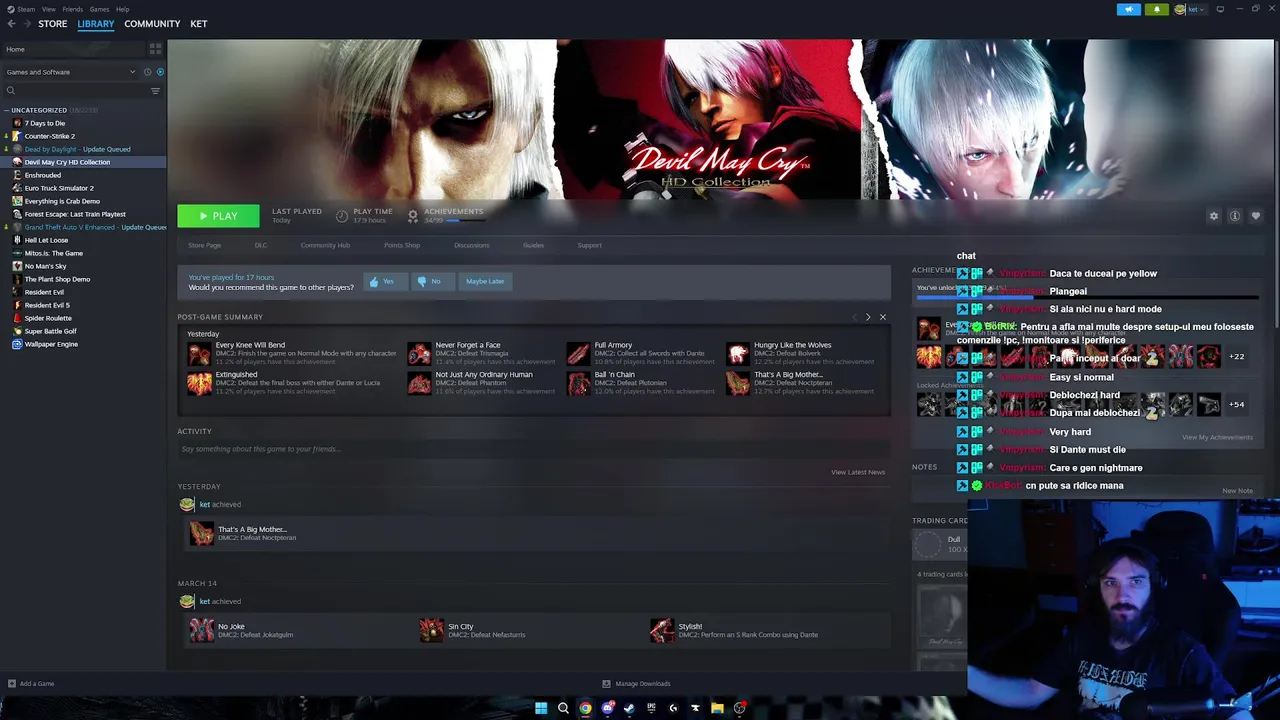Click the library search field
The image size is (1280, 720).
75,91
